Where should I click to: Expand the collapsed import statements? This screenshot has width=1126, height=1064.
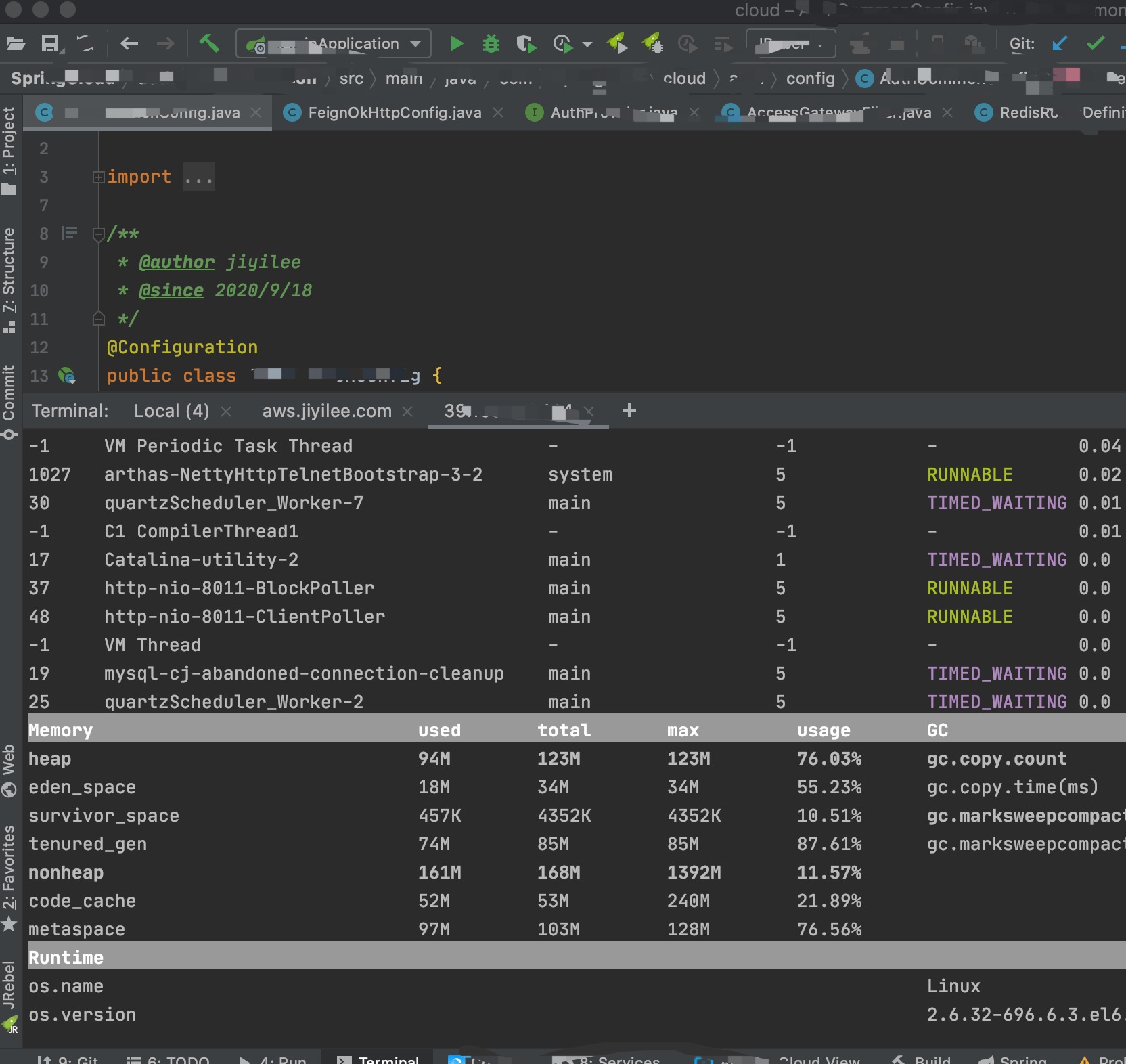[99, 177]
